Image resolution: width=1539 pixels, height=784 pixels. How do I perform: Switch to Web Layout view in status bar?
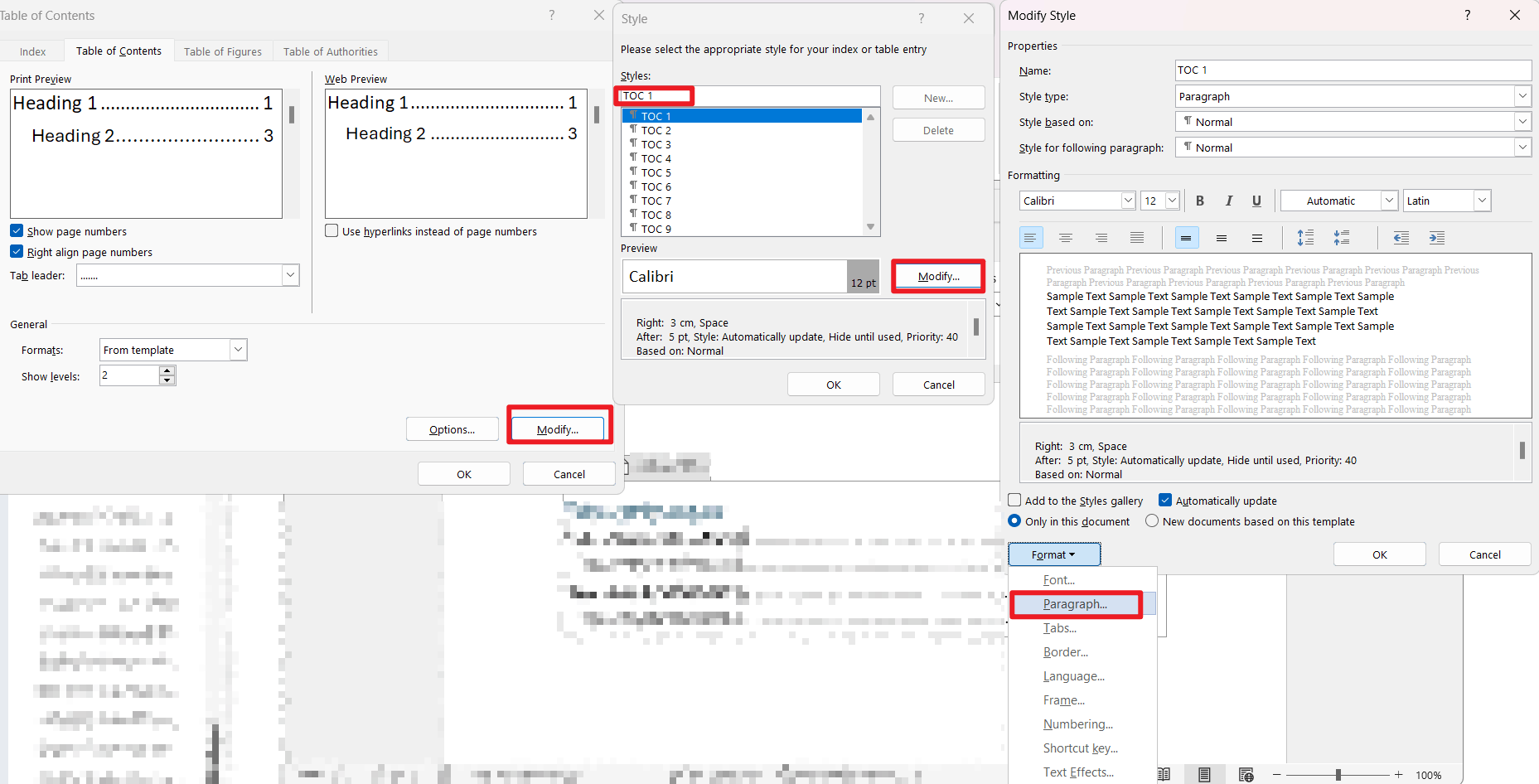coord(1246,774)
